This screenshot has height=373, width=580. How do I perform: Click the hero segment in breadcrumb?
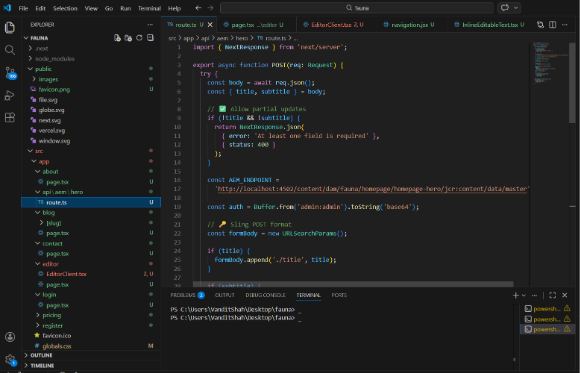(242, 38)
